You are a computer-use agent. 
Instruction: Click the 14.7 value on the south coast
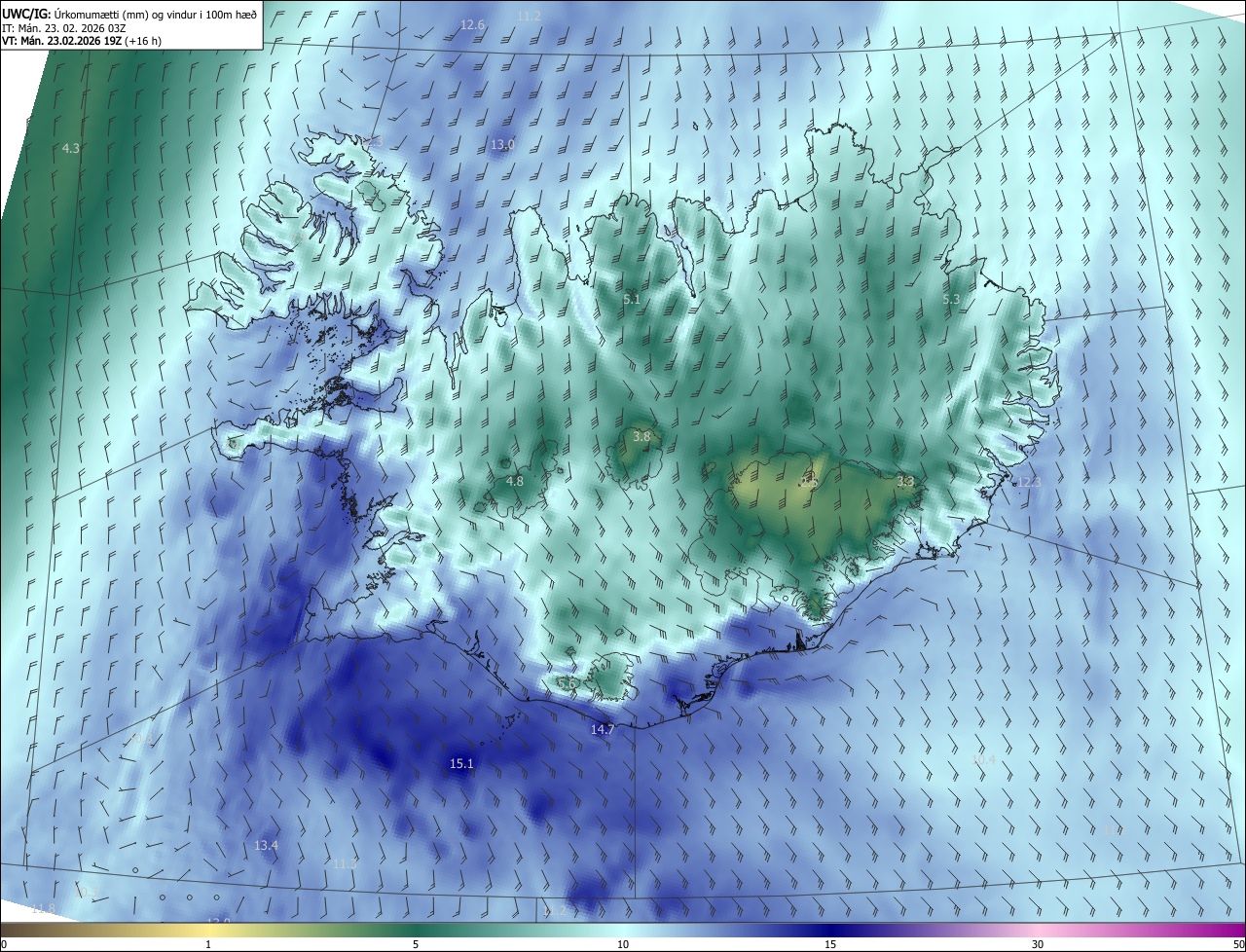click(603, 729)
